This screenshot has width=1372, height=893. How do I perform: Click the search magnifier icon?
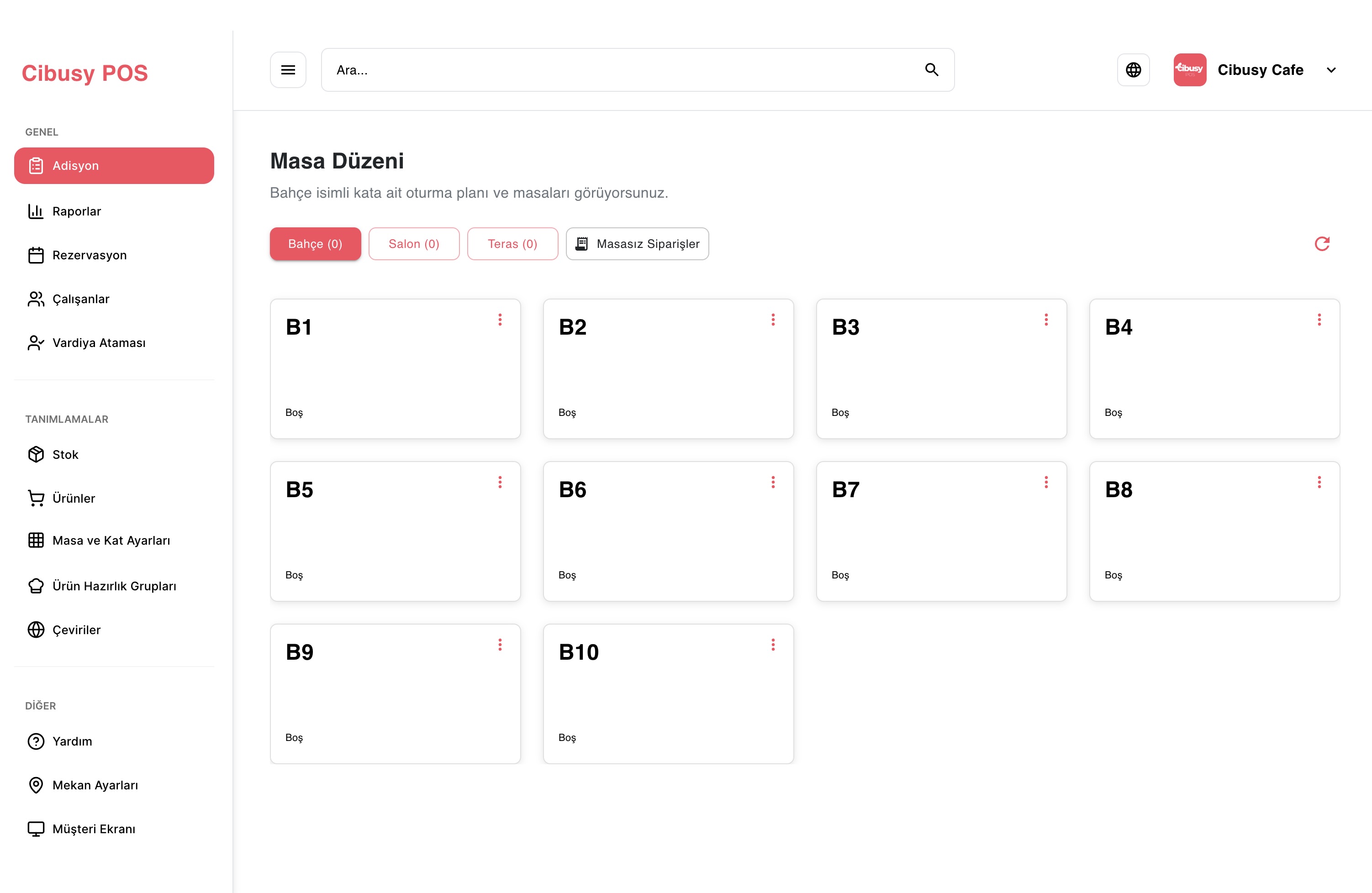click(932, 70)
